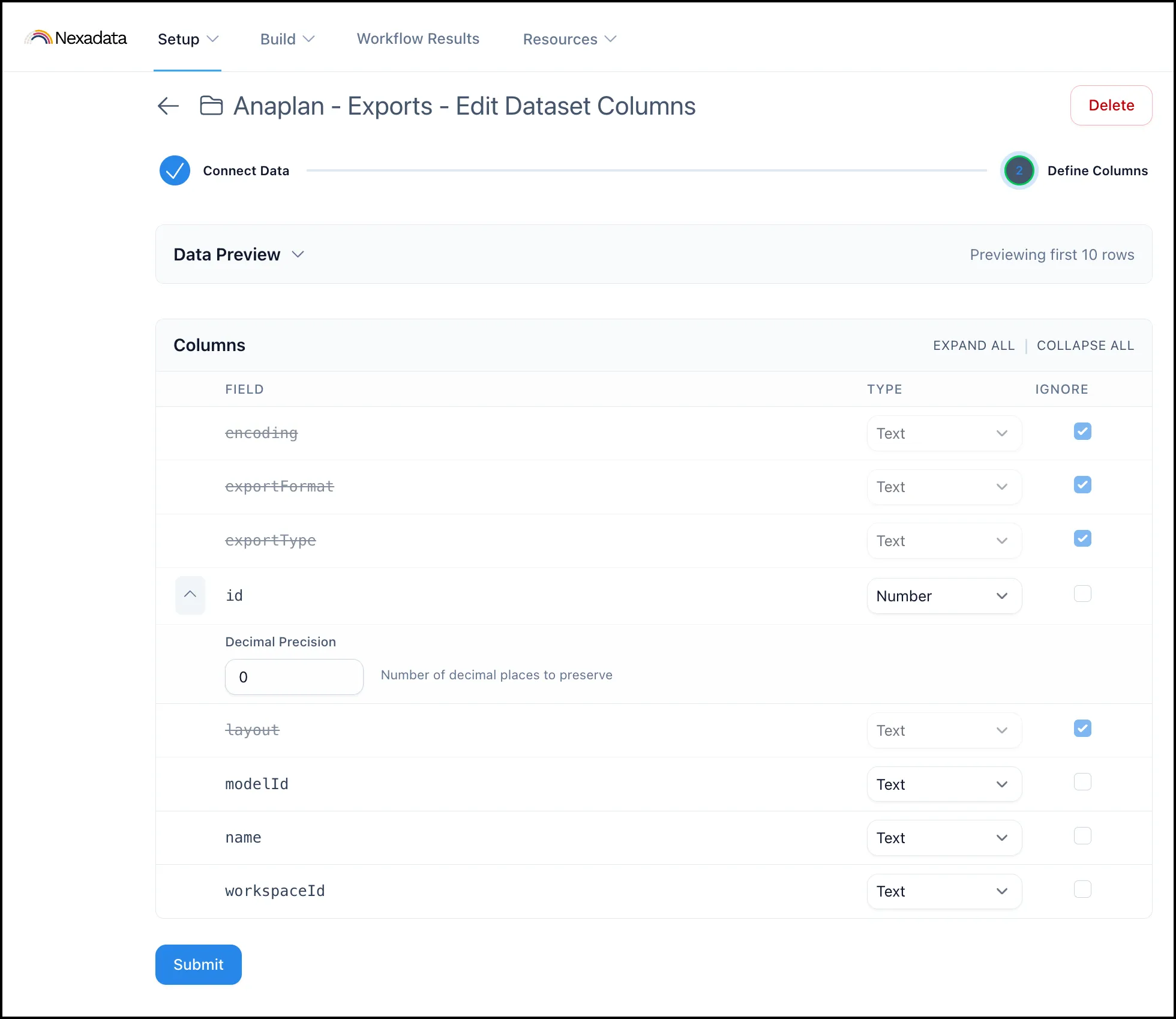1176x1019 pixels.
Task: Go to Workflow Results tab
Action: tap(418, 38)
